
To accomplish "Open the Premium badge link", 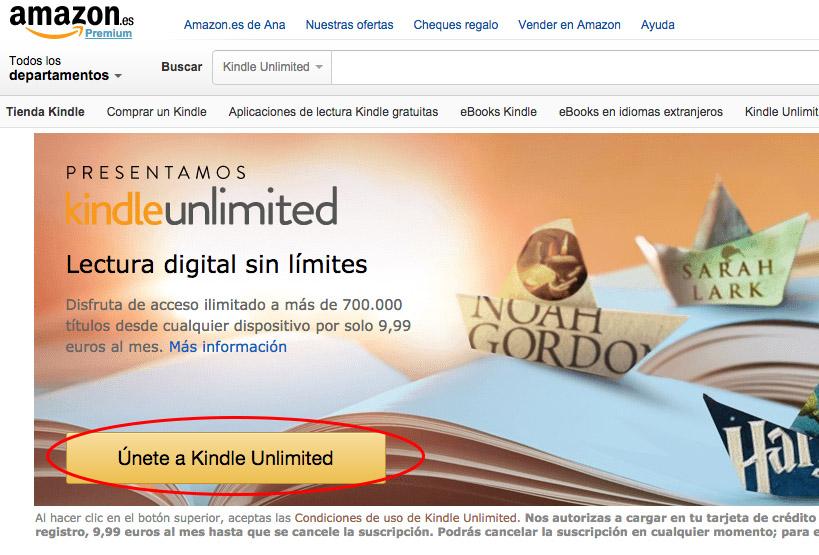I will point(108,33).
